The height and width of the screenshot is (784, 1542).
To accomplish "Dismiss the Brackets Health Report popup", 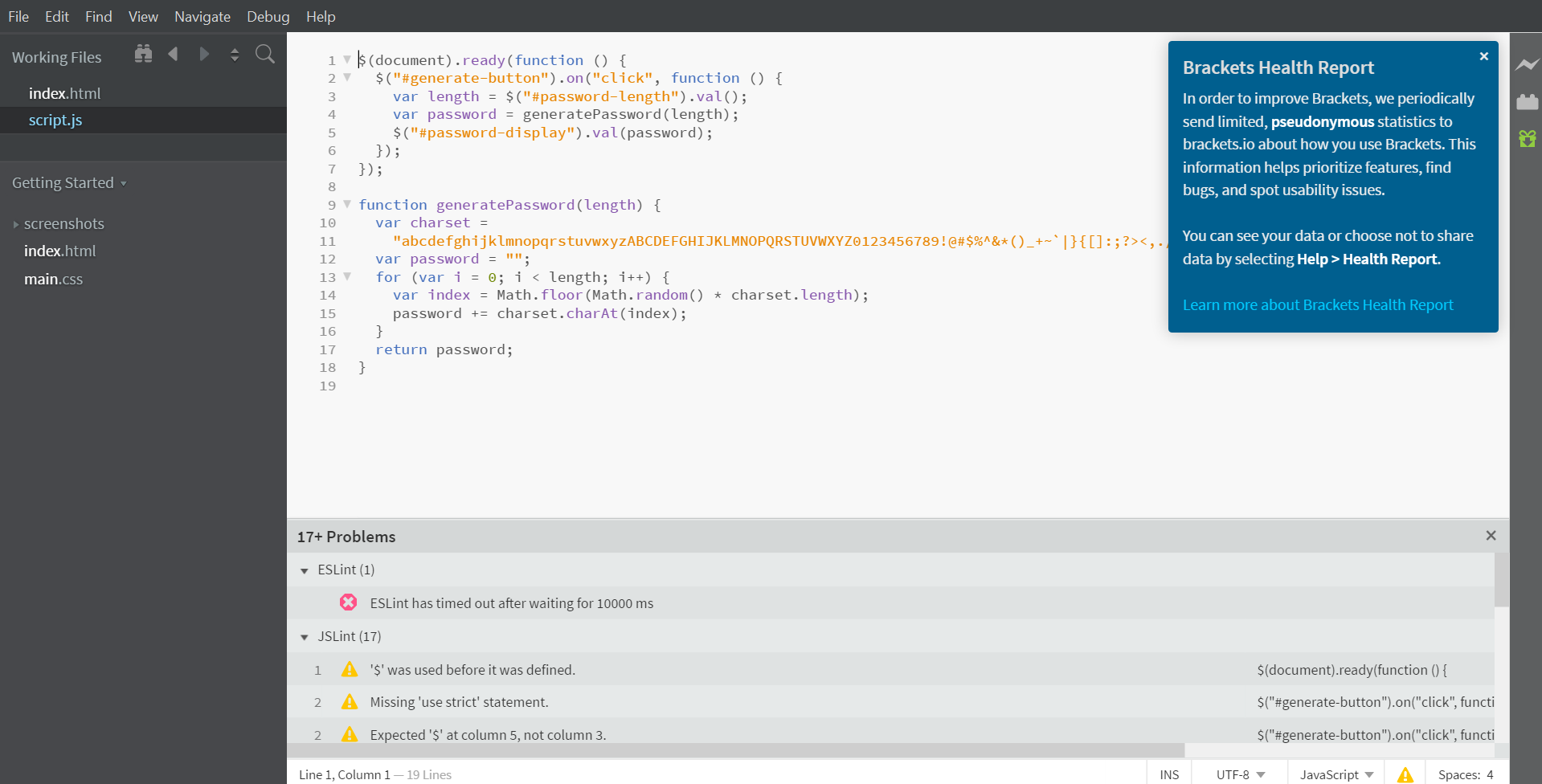I will pos(1483,56).
